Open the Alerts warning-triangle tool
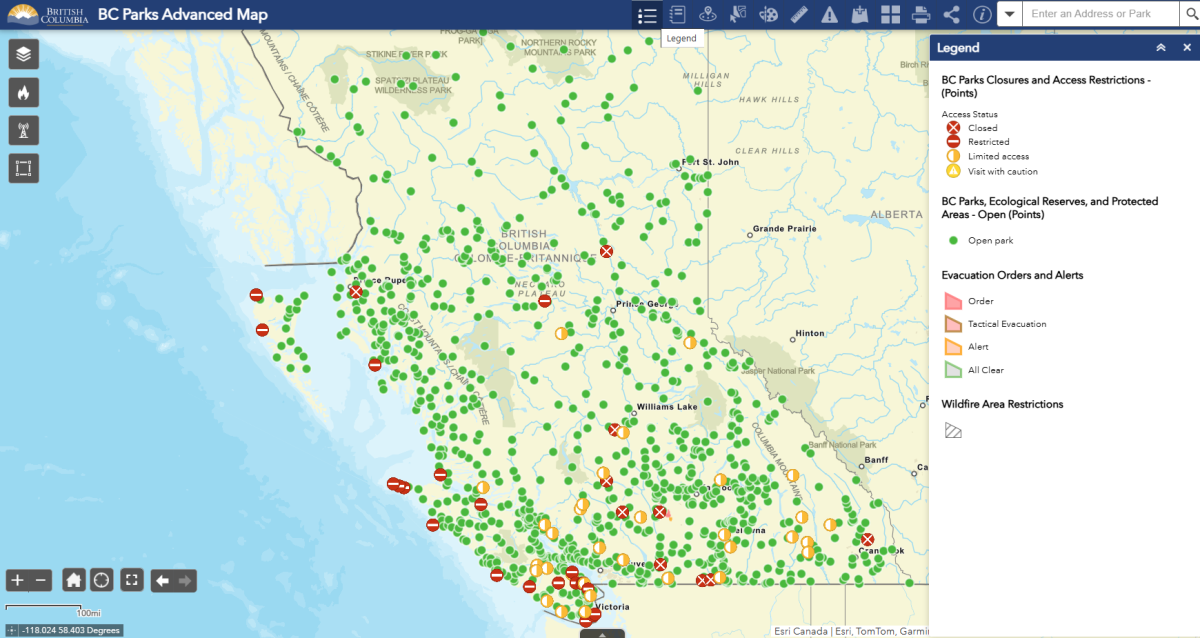Screen dimensions: 1200x638 (x=829, y=14)
